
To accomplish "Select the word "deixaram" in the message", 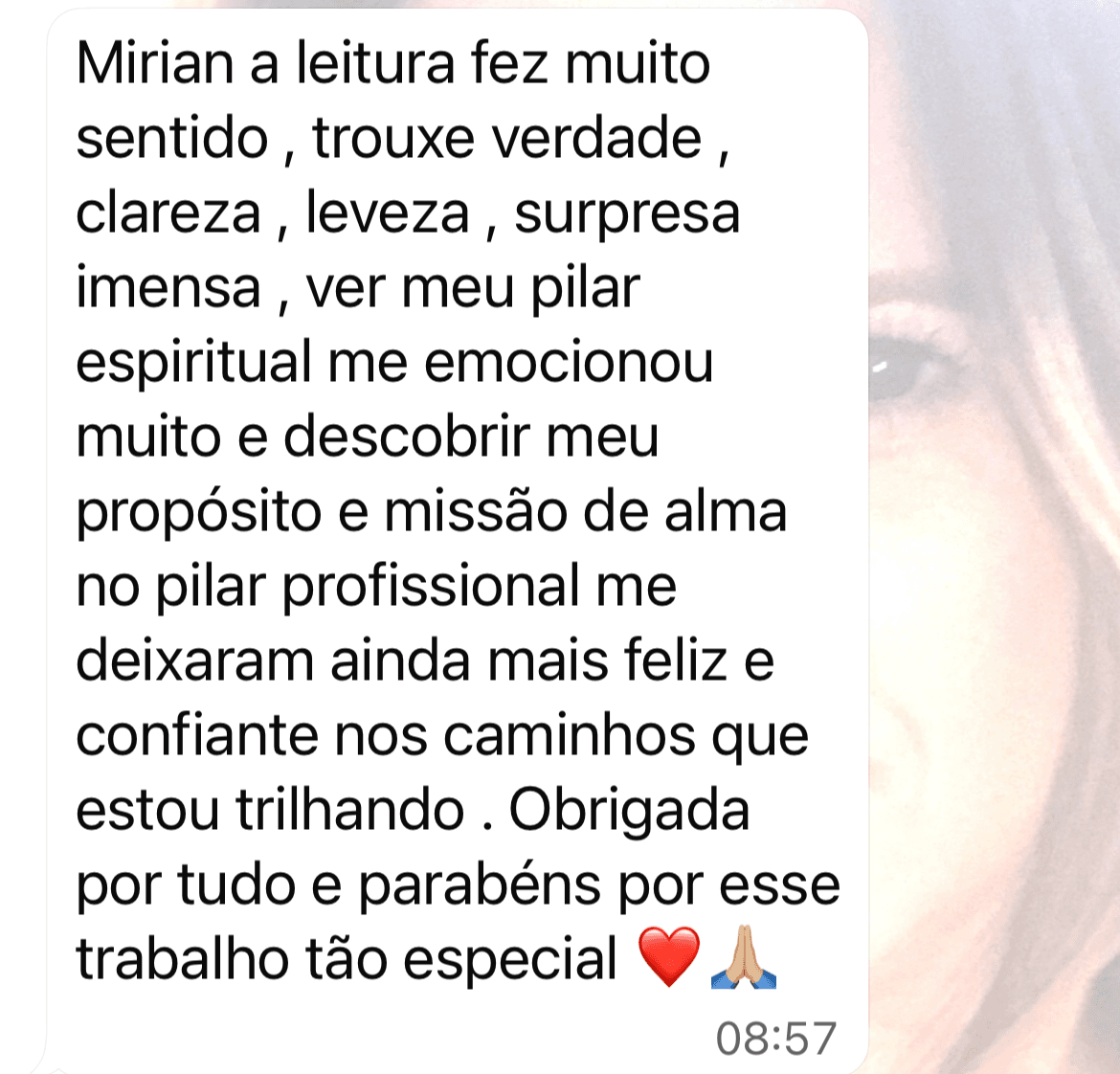I will [195, 661].
